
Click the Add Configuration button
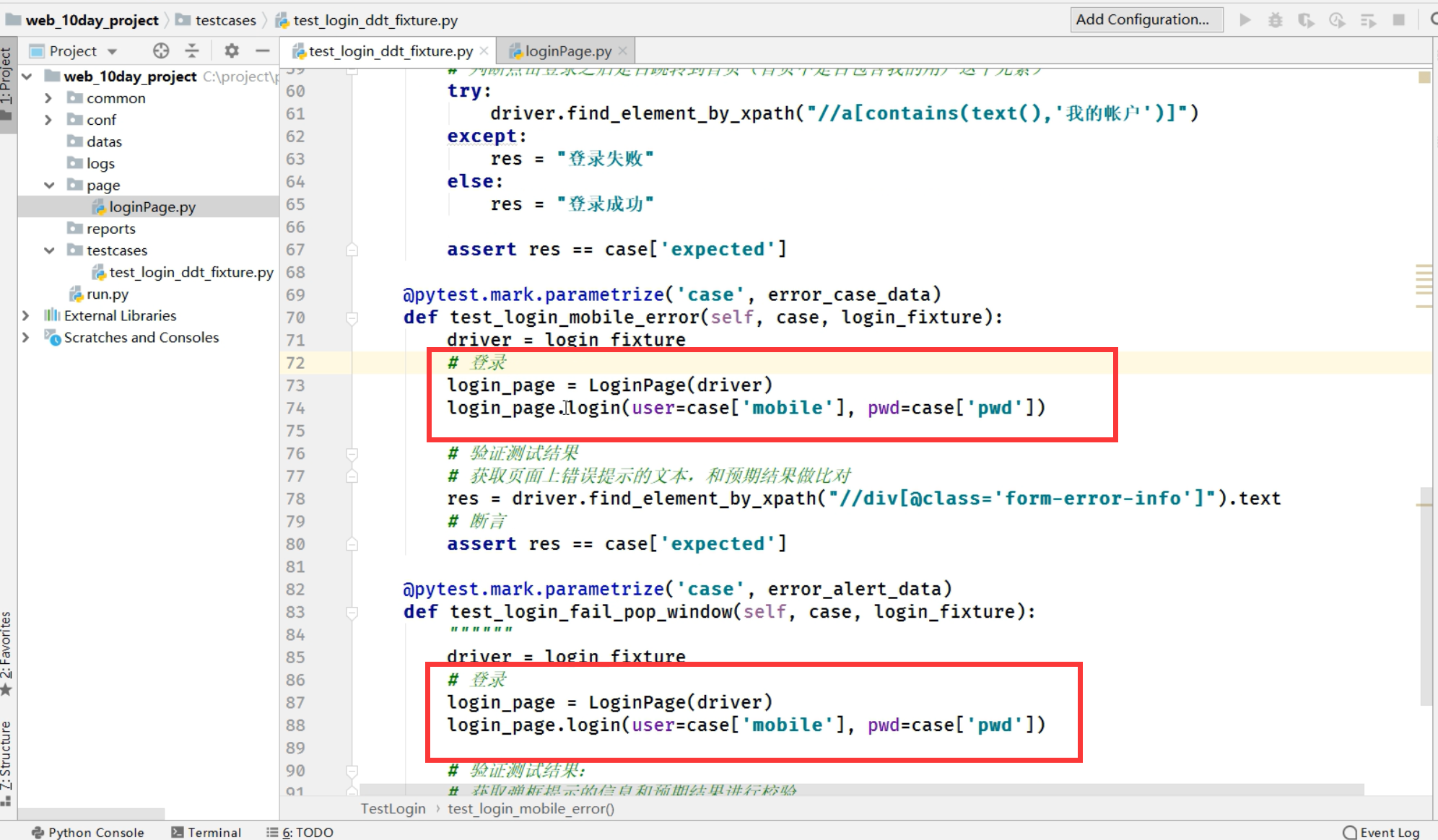tap(1146, 19)
